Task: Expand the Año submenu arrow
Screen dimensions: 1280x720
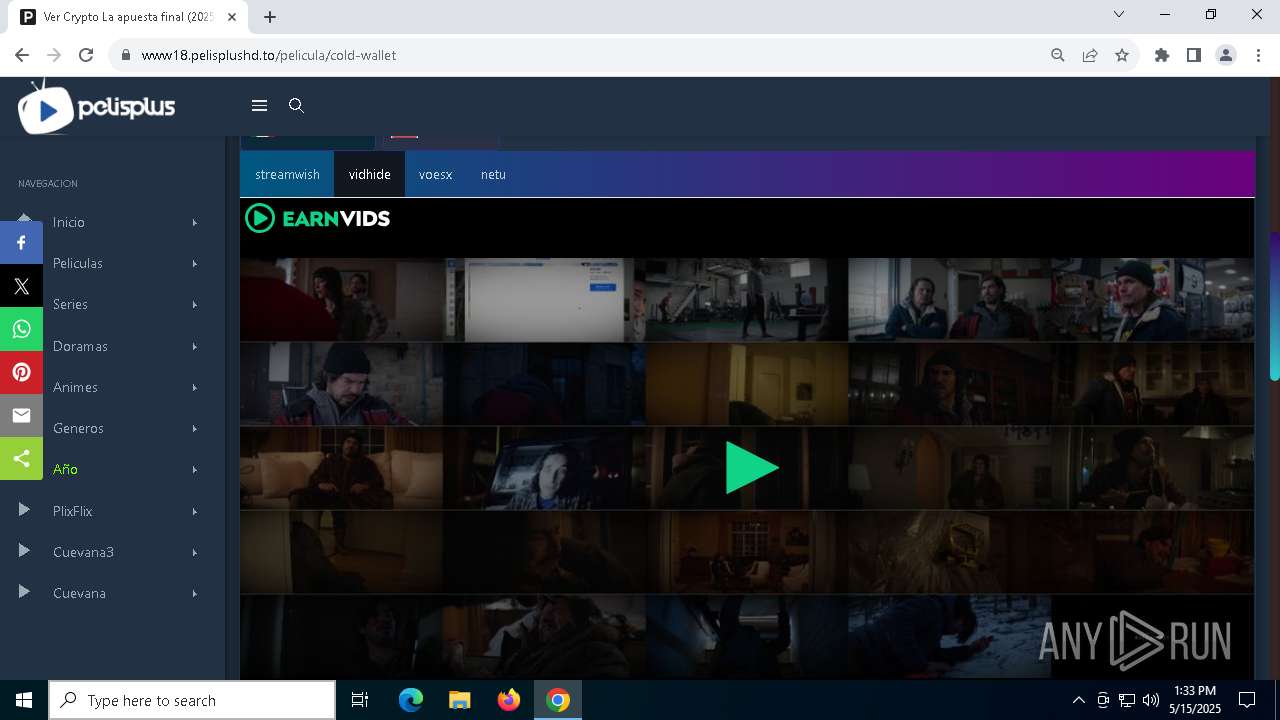Action: [195, 469]
